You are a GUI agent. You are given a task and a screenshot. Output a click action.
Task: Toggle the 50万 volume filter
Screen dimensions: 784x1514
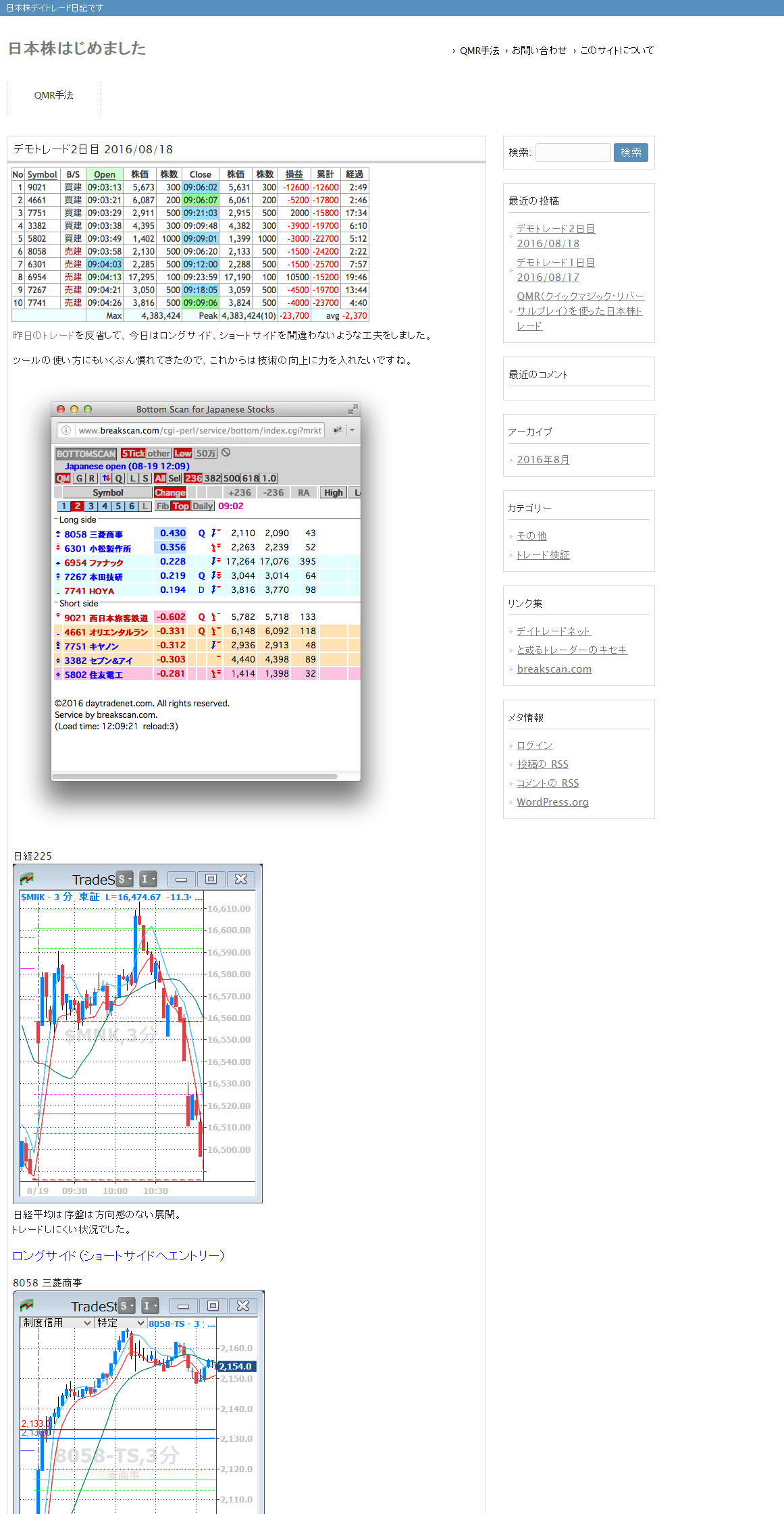206,453
